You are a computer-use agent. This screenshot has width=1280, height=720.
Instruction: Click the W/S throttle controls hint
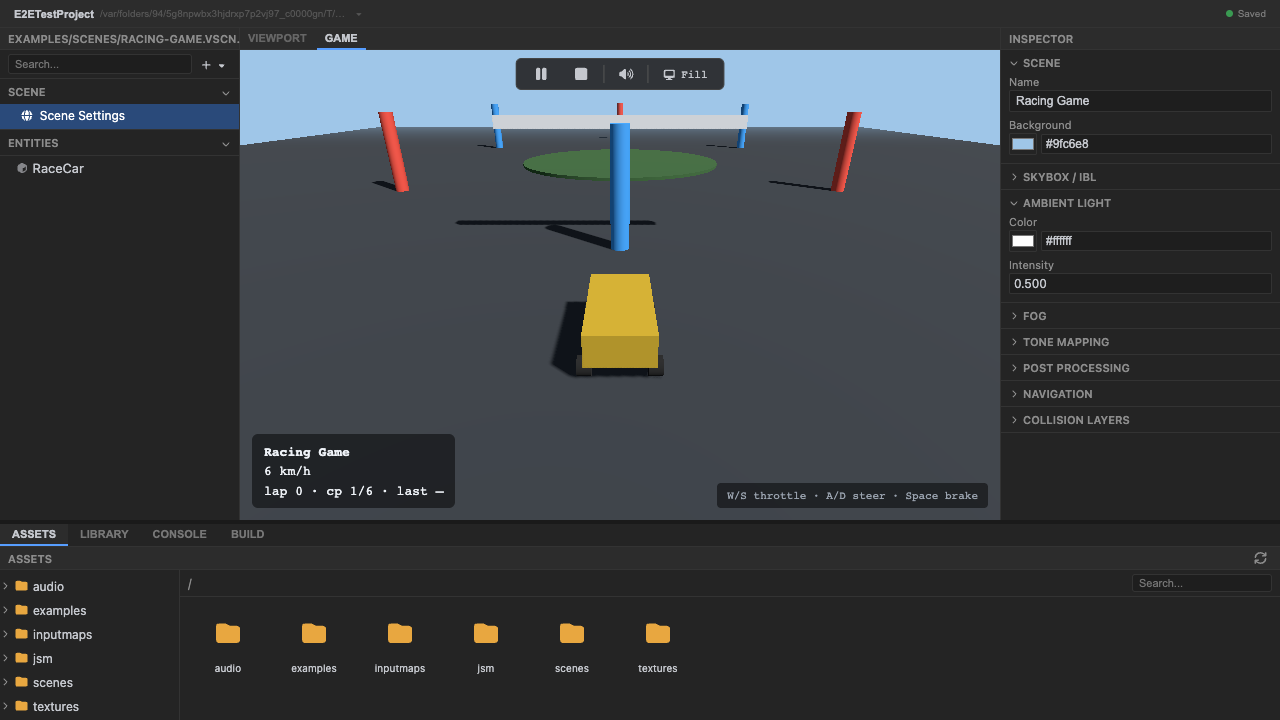coord(852,496)
